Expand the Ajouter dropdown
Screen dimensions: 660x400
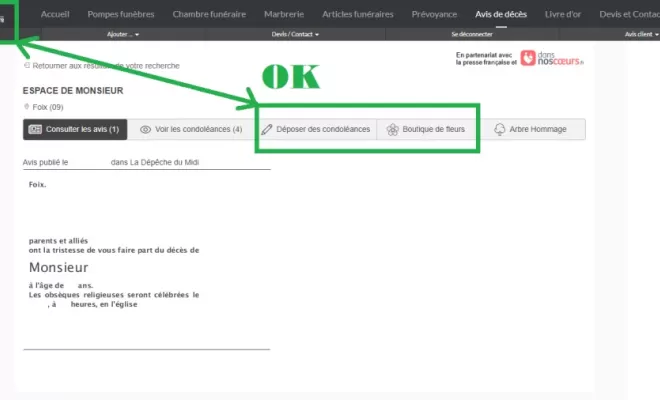click(123, 34)
